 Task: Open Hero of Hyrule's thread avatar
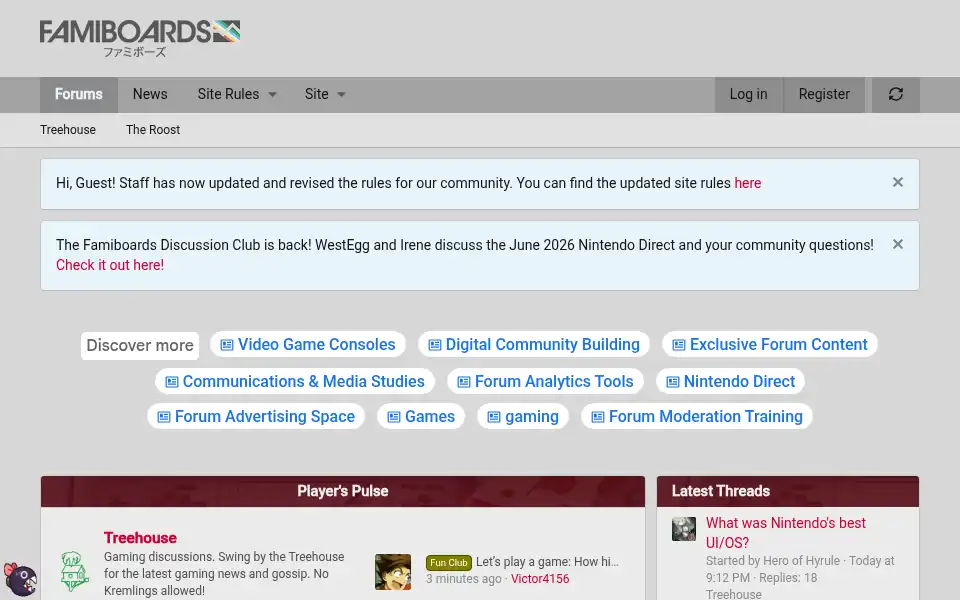pyautogui.click(x=684, y=529)
